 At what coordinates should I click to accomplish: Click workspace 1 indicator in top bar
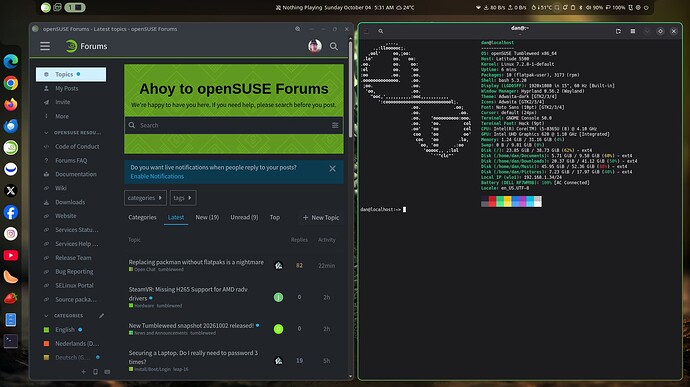(x=75, y=7)
